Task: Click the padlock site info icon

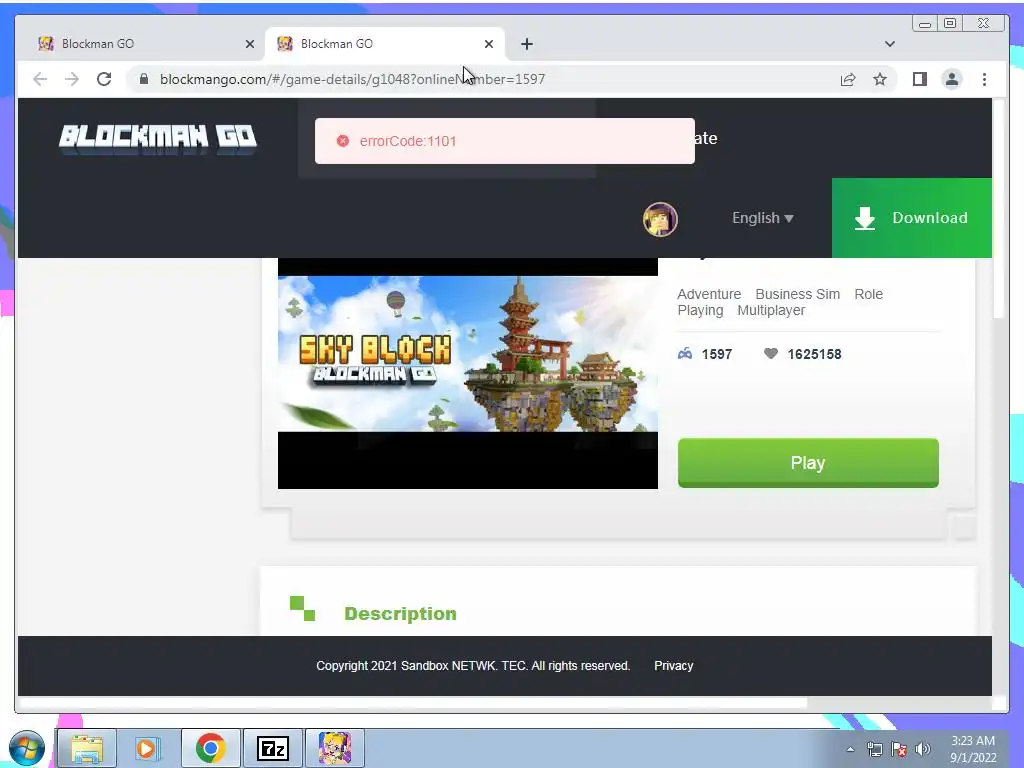Action: click(144, 79)
